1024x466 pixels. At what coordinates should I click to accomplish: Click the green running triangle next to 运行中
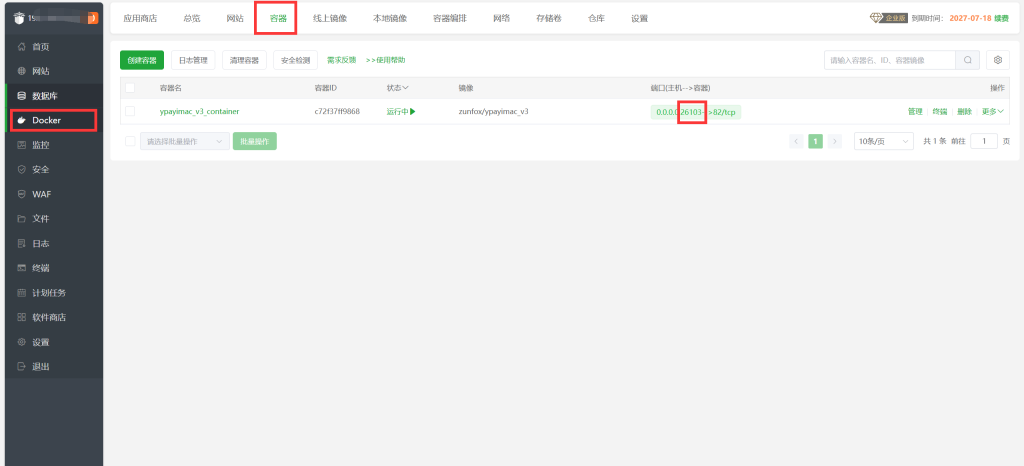(413, 112)
